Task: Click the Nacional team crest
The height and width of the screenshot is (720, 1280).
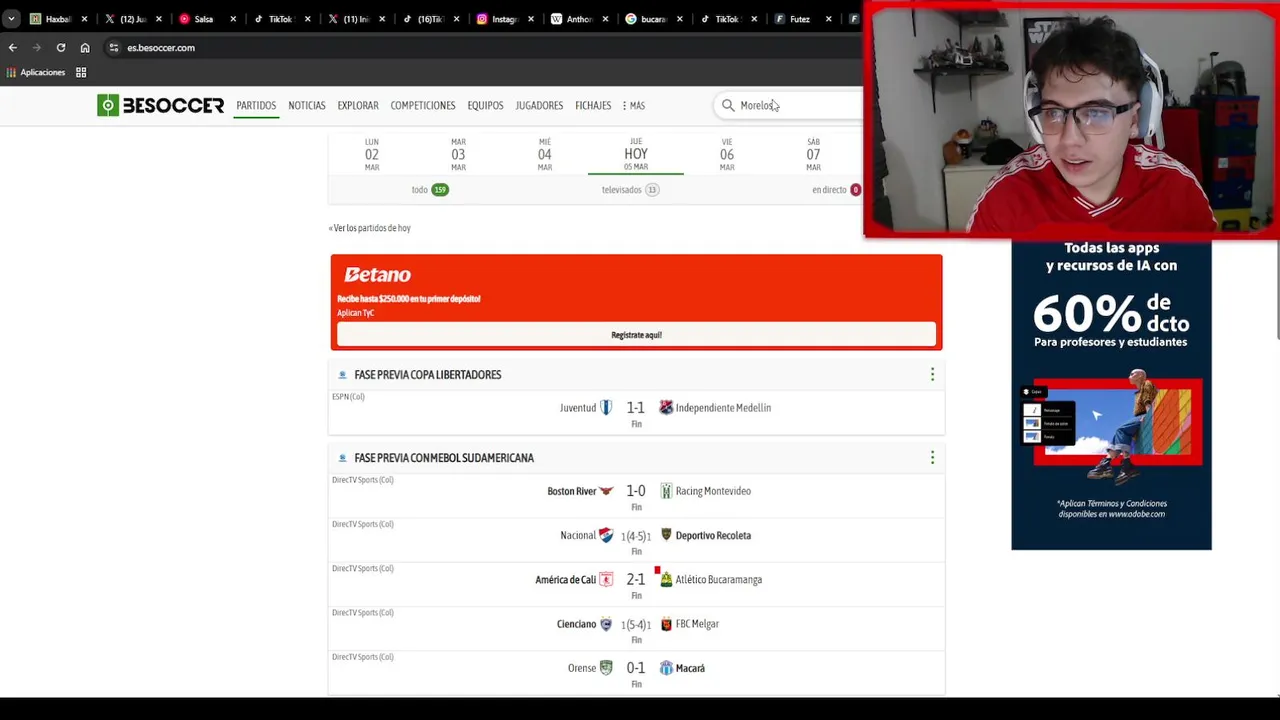Action: (x=606, y=535)
